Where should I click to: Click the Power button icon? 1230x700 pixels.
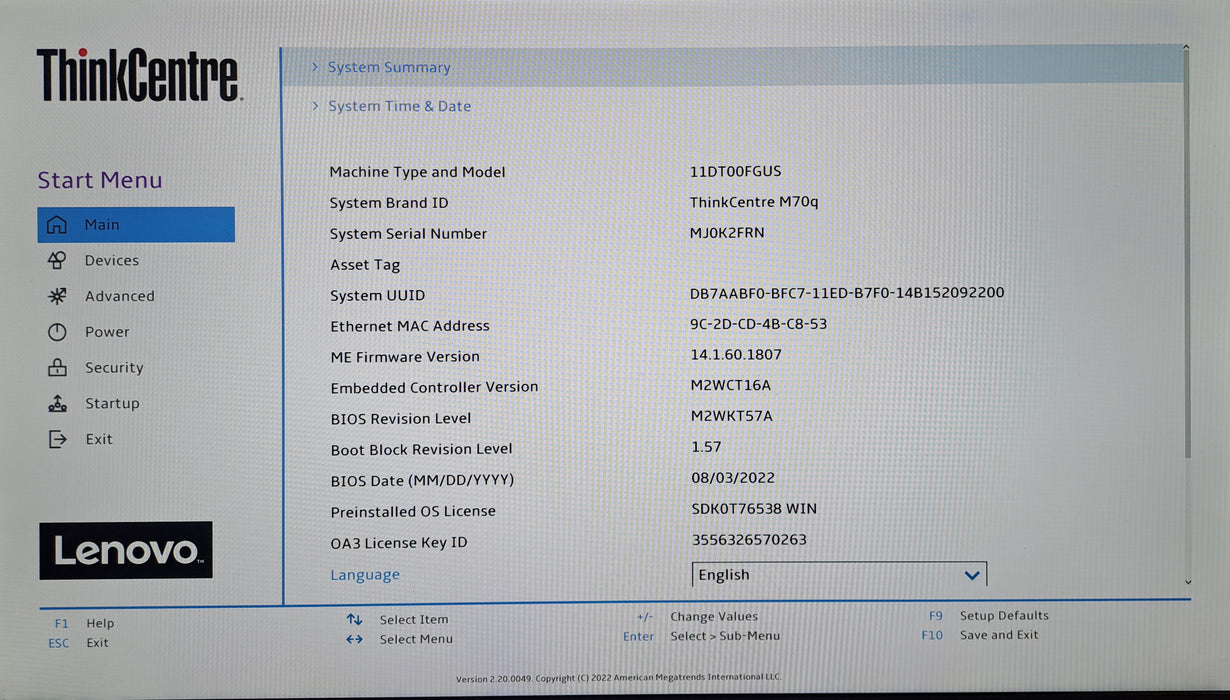(x=57, y=332)
